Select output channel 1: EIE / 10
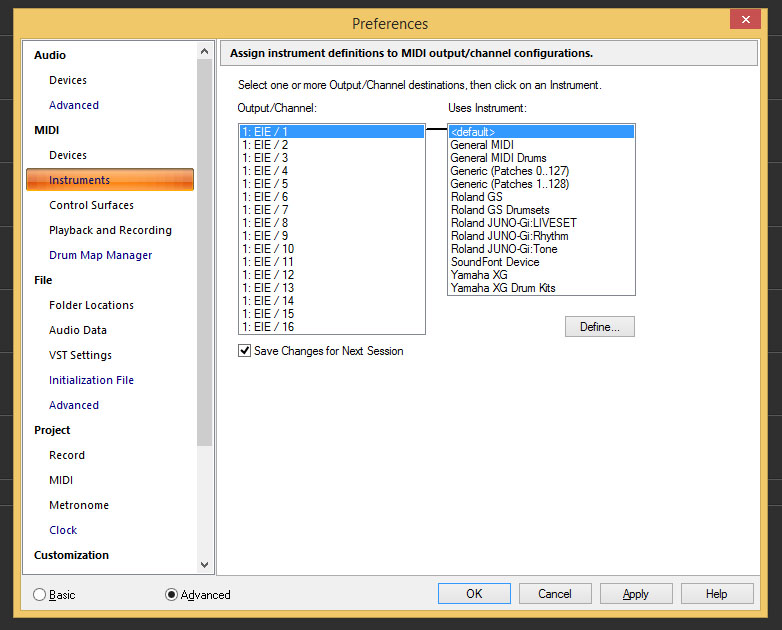This screenshot has height=630, width=782. 268,249
